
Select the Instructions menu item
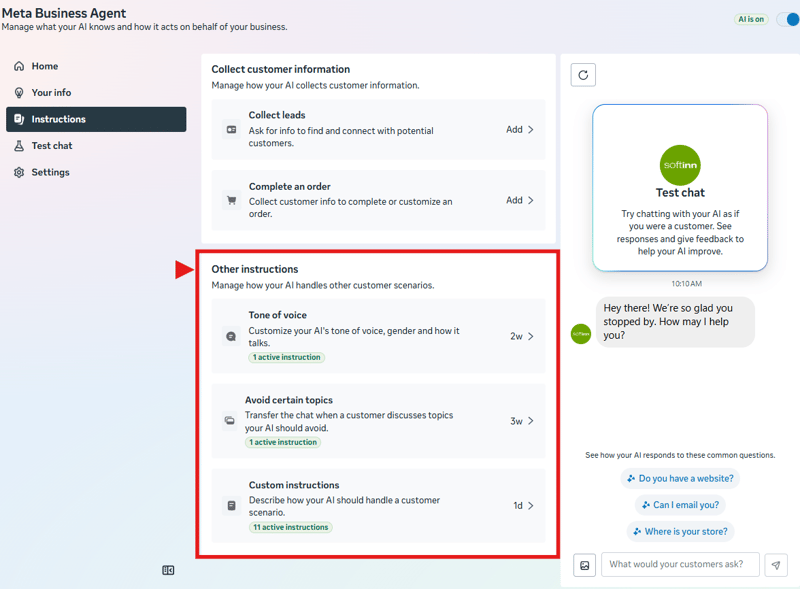coord(96,119)
